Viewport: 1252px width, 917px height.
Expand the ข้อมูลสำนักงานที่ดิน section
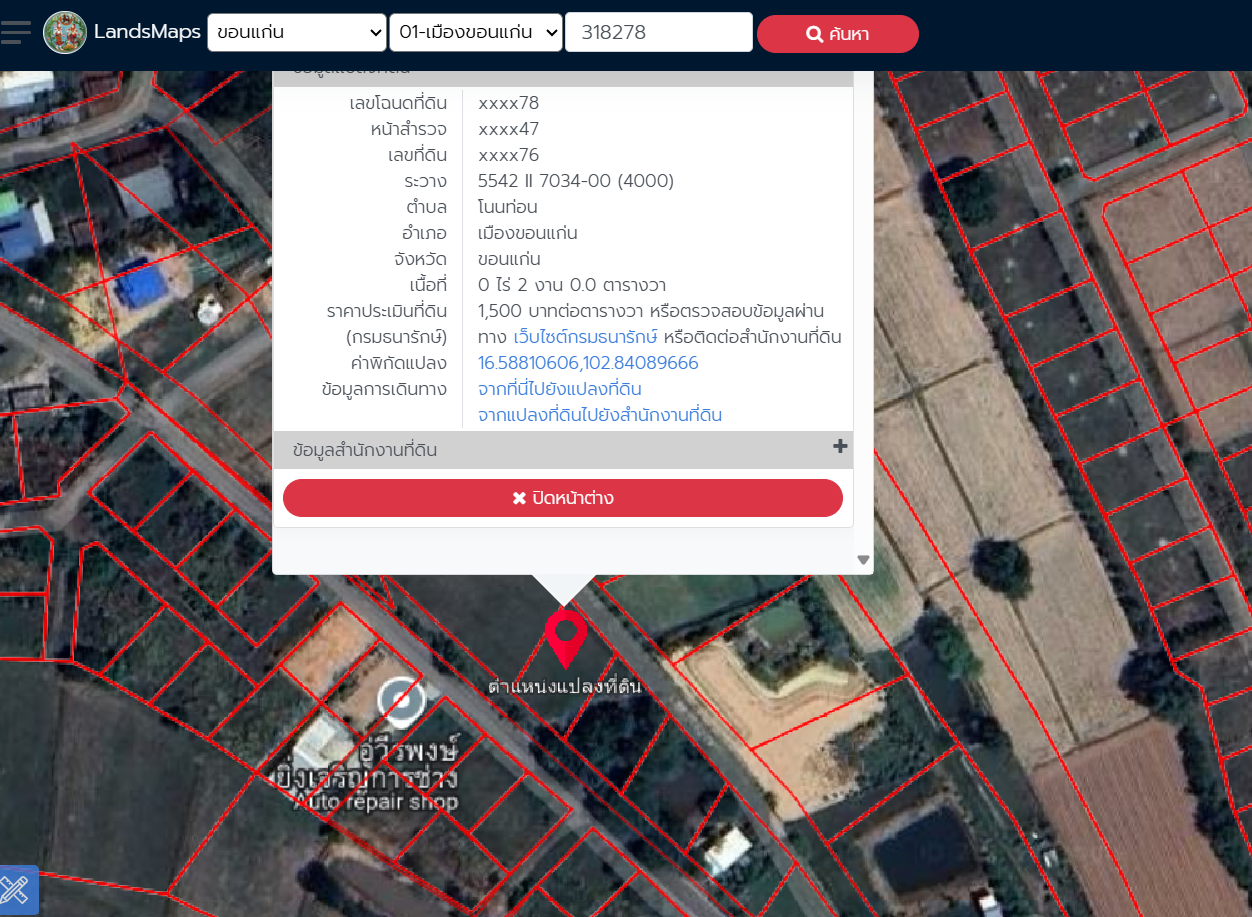click(x=365, y=450)
